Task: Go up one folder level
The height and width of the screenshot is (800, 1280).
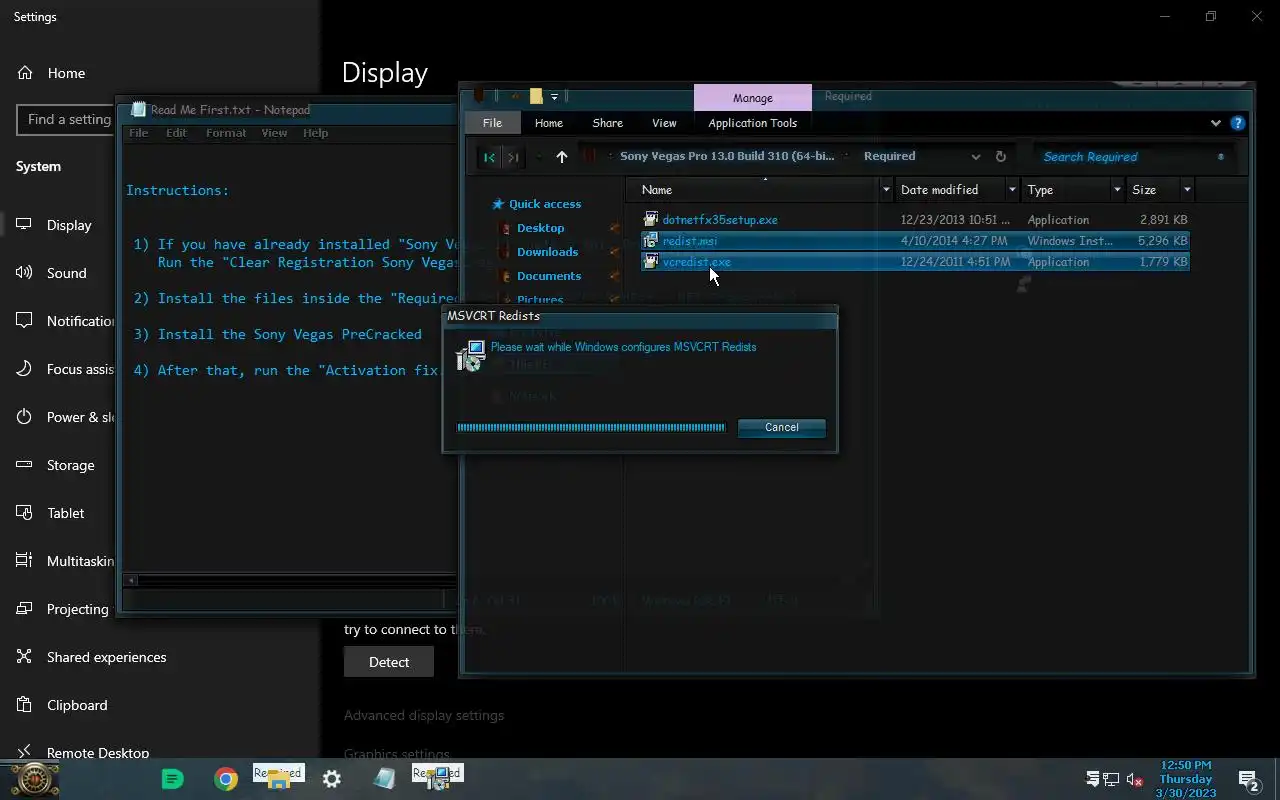Action: coord(561,157)
